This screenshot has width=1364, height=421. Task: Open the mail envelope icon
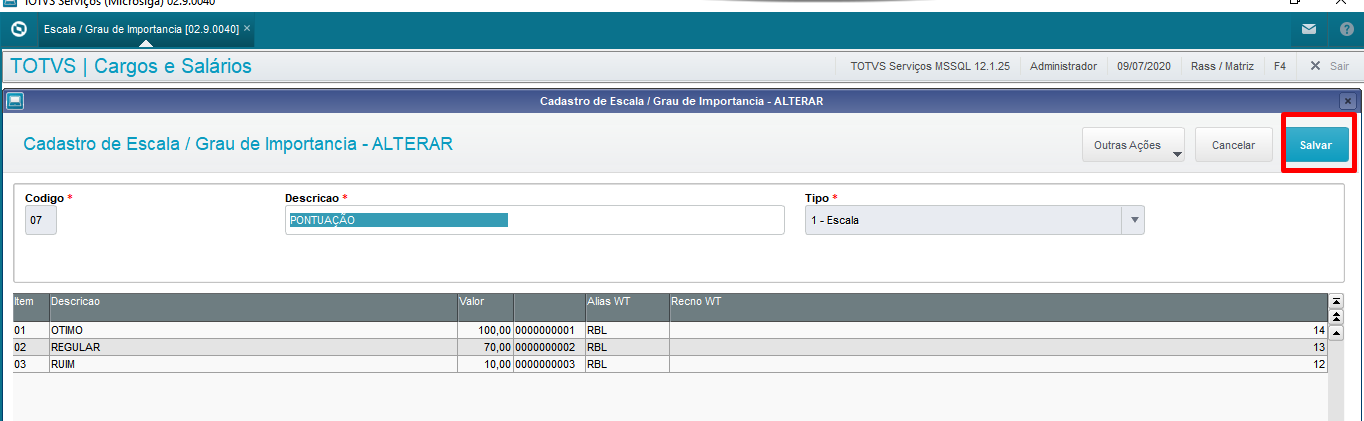pyautogui.click(x=1309, y=30)
